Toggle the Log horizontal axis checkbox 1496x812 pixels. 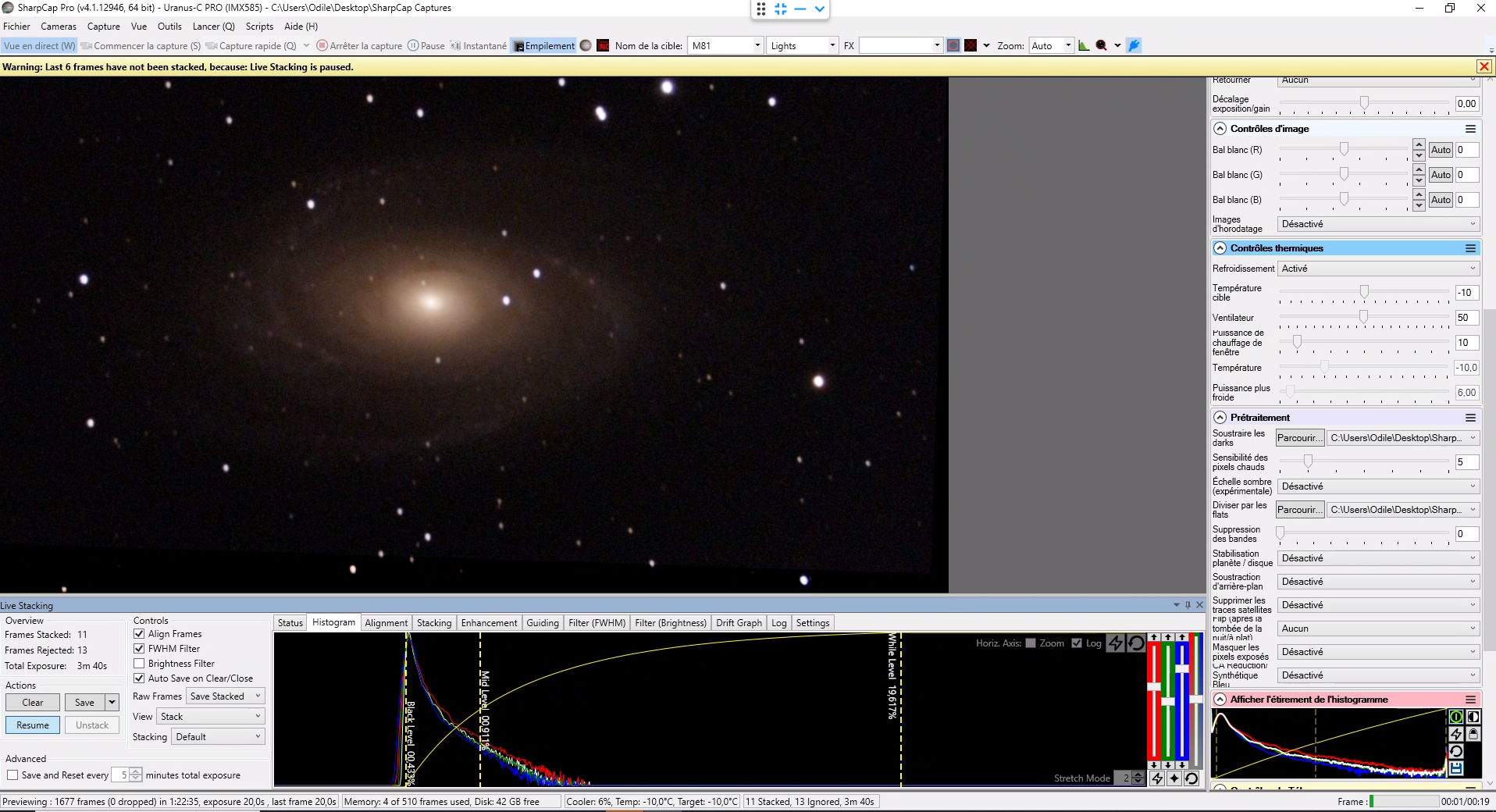(1077, 643)
